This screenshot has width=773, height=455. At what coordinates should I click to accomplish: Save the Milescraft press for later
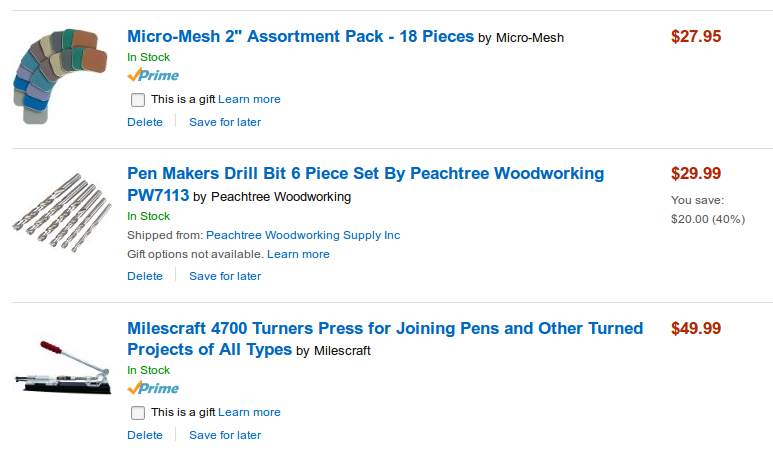225,435
